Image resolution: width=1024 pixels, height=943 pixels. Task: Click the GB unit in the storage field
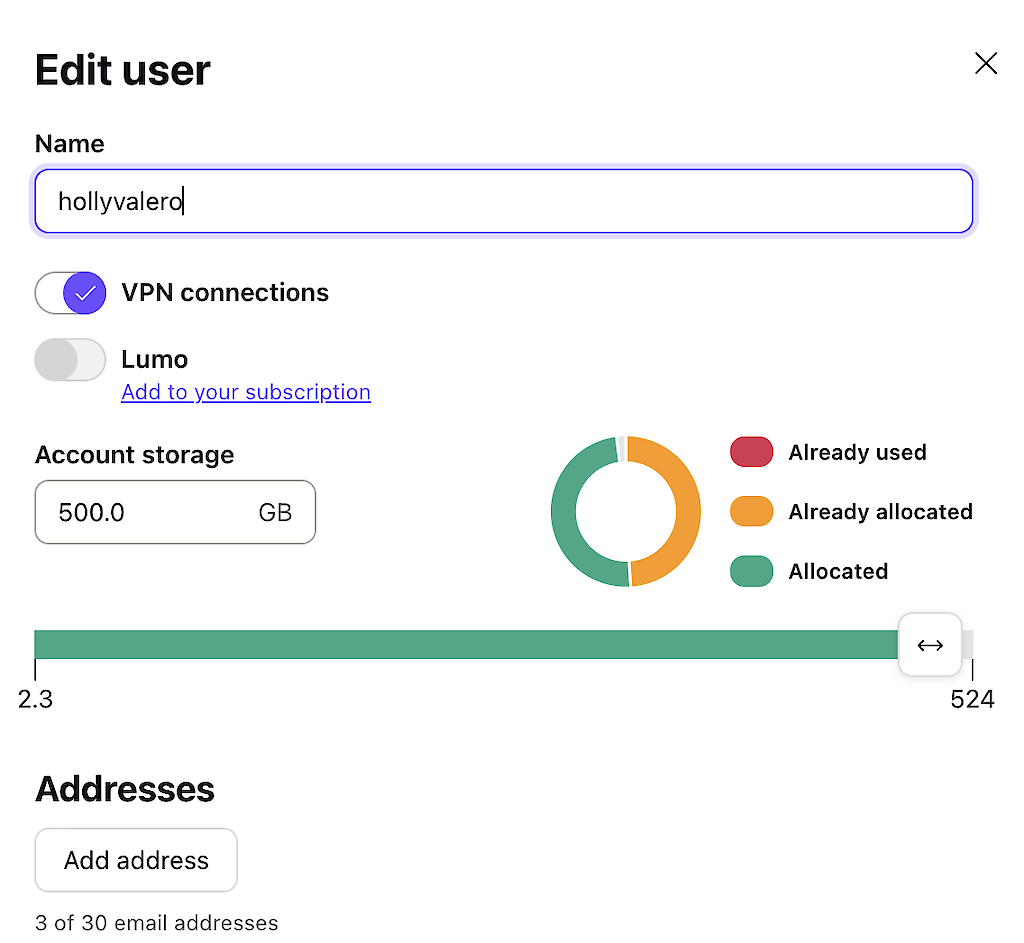tap(275, 513)
